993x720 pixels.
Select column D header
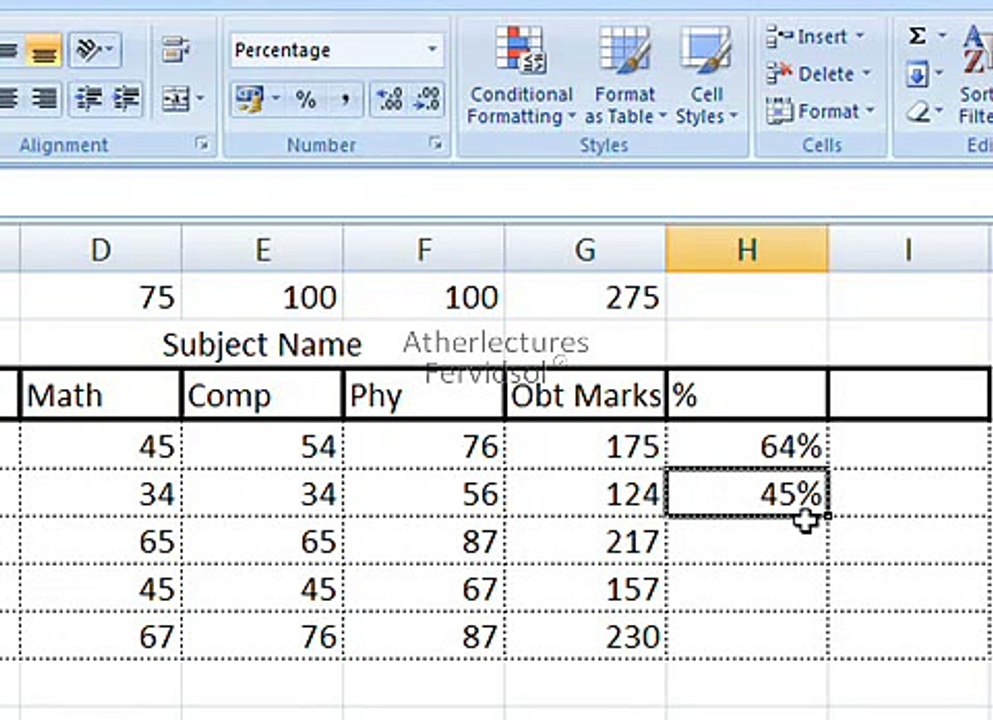coord(101,250)
